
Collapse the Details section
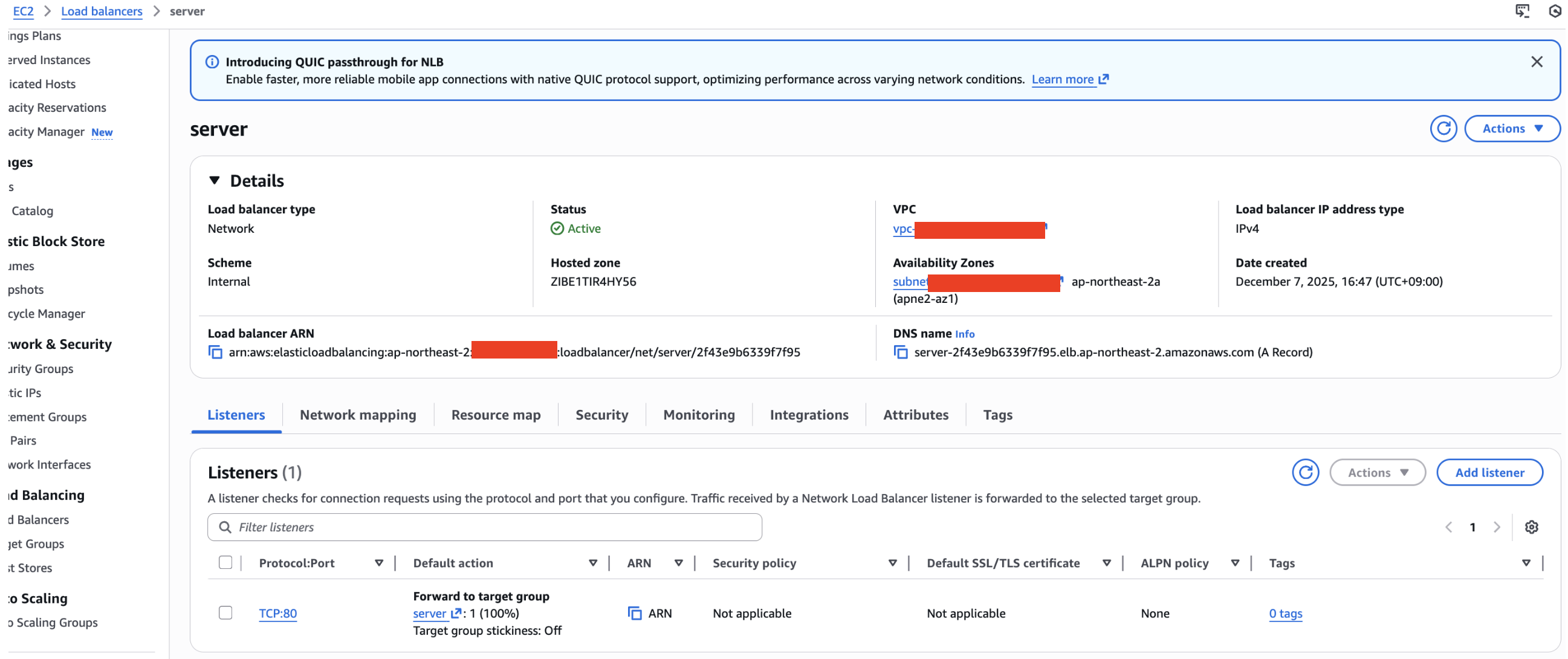(x=214, y=181)
